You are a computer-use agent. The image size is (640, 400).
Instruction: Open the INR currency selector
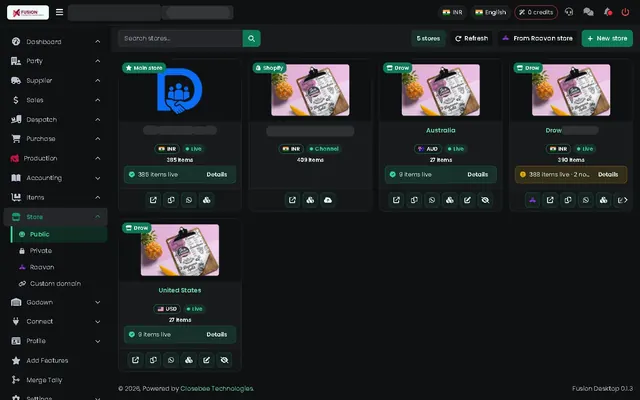coord(453,12)
